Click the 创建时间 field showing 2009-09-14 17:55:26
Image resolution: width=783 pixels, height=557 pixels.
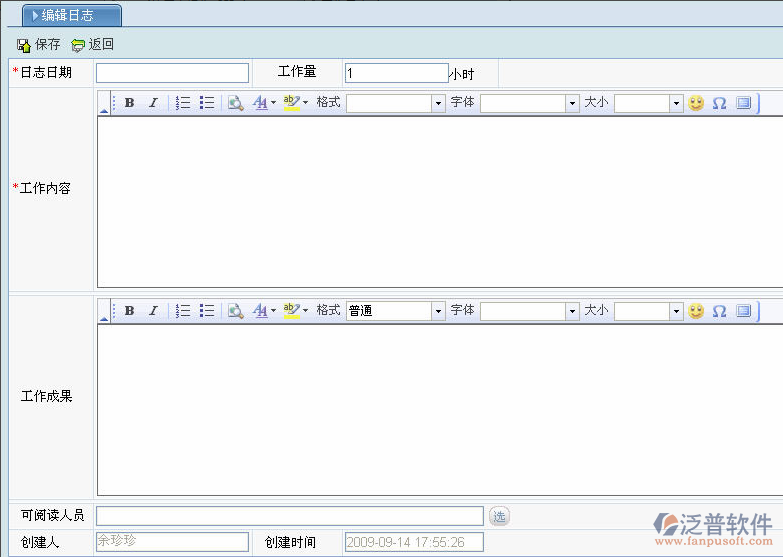coord(414,542)
